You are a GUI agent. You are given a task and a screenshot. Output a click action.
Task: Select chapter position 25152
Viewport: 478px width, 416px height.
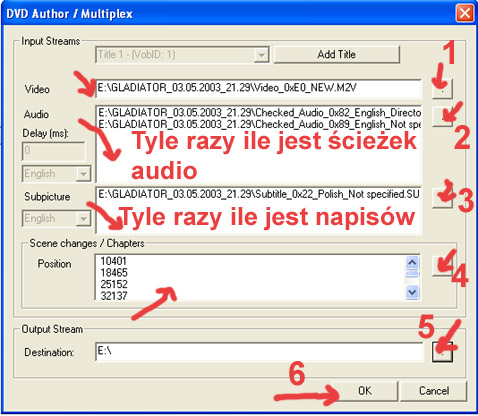[114, 284]
